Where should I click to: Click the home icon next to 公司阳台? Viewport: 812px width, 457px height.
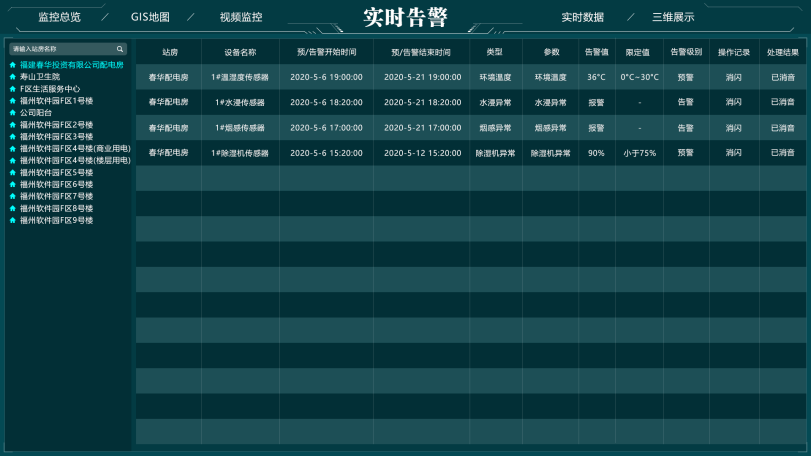13,113
